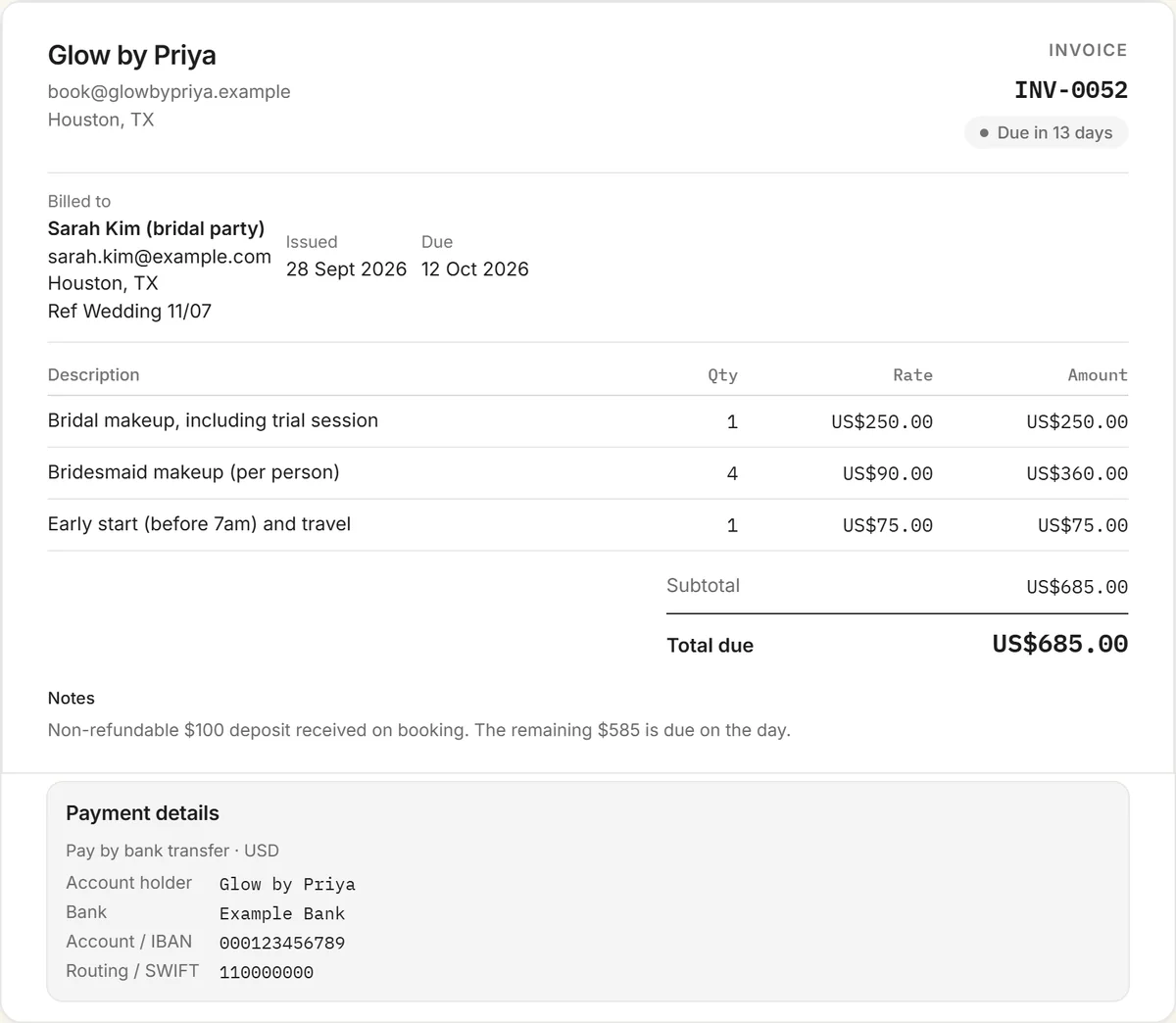Viewport: 1176px width, 1023px height.
Task: Click the book@glowbypriya.example email address
Action: [169, 91]
